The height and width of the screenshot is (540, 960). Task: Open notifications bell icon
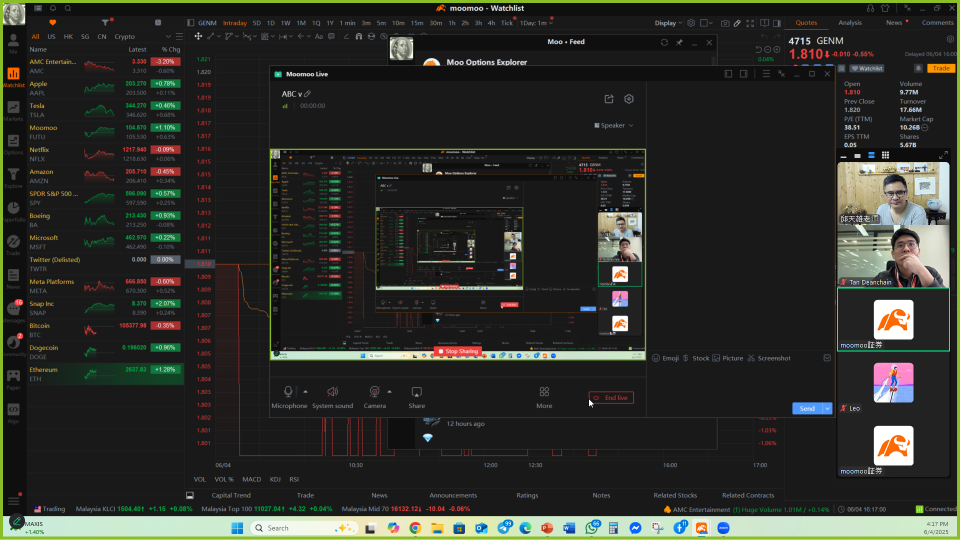(x=53, y=8)
